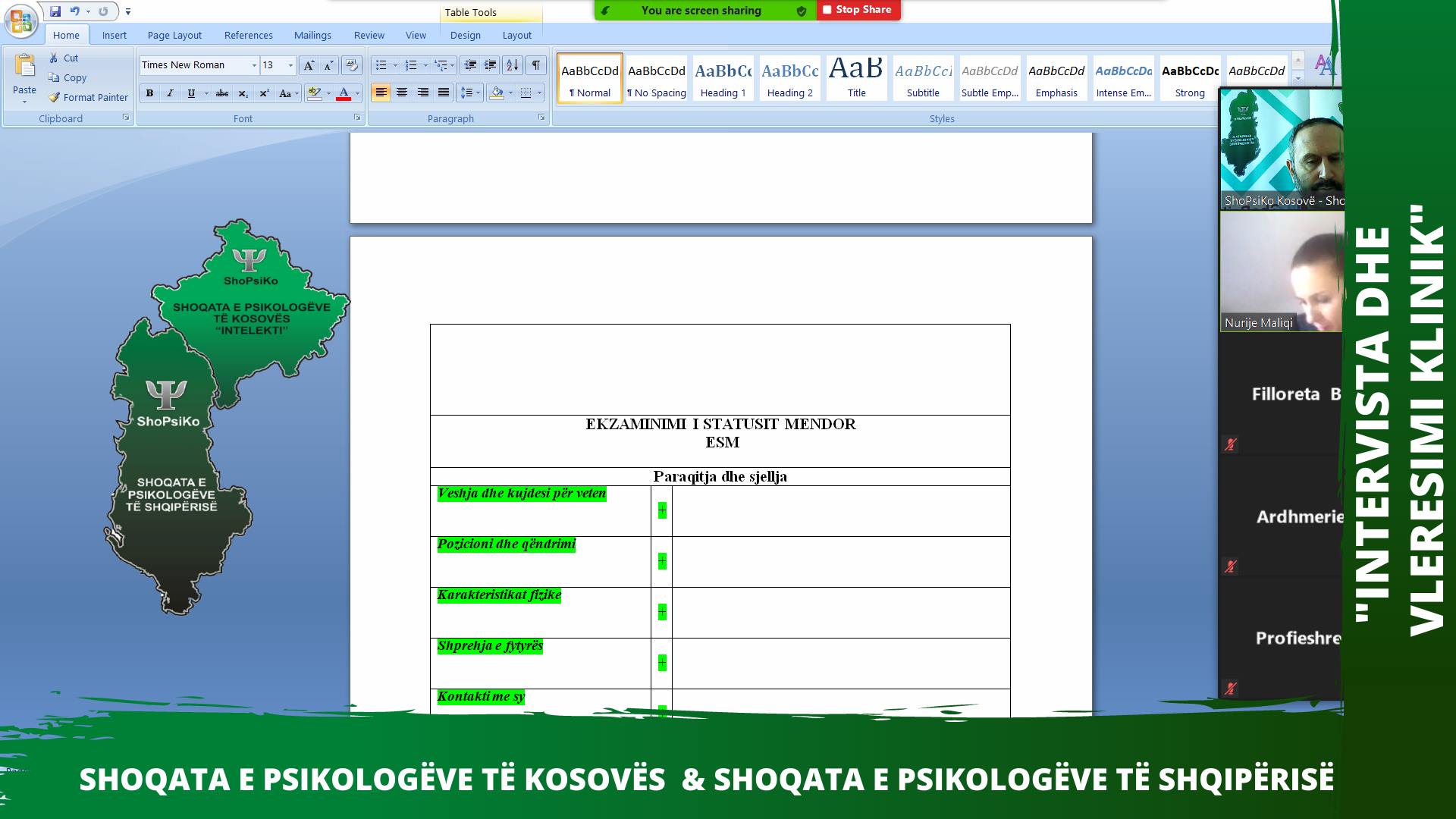Apply the Strong style
The height and width of the screenshot is (819, 1456).
[1190, 78]
